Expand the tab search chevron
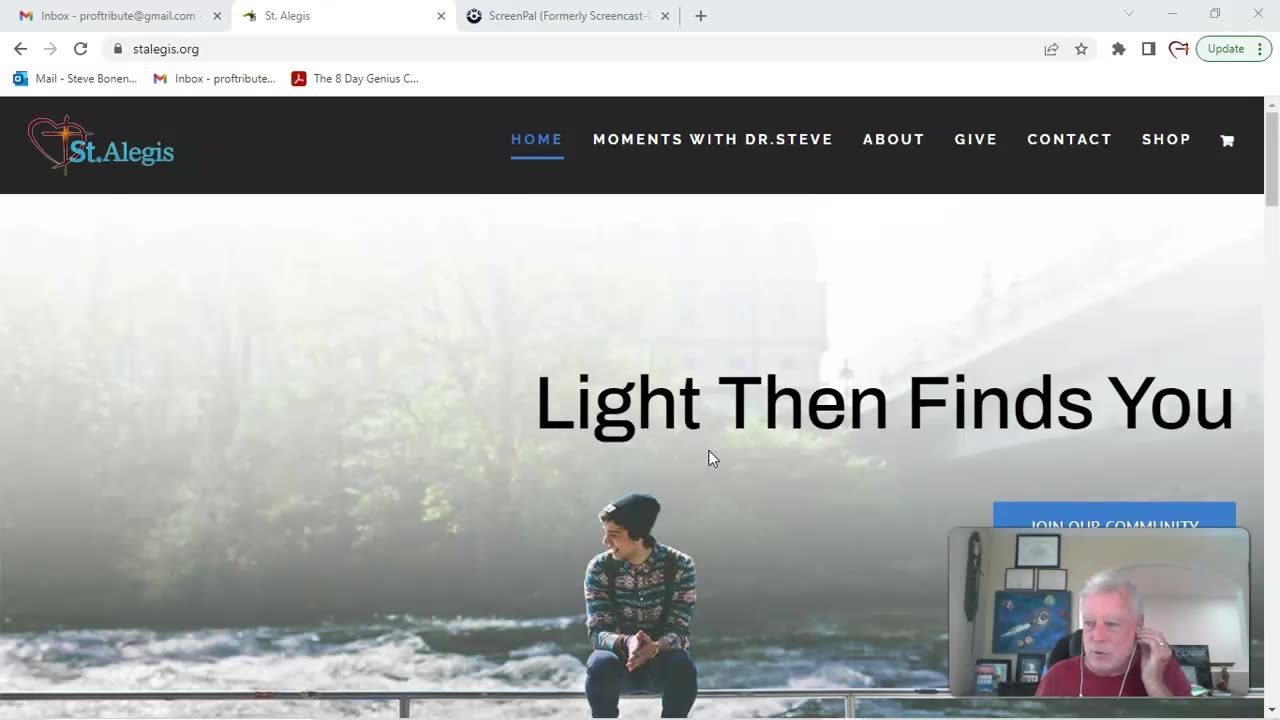 [1129, 14]
